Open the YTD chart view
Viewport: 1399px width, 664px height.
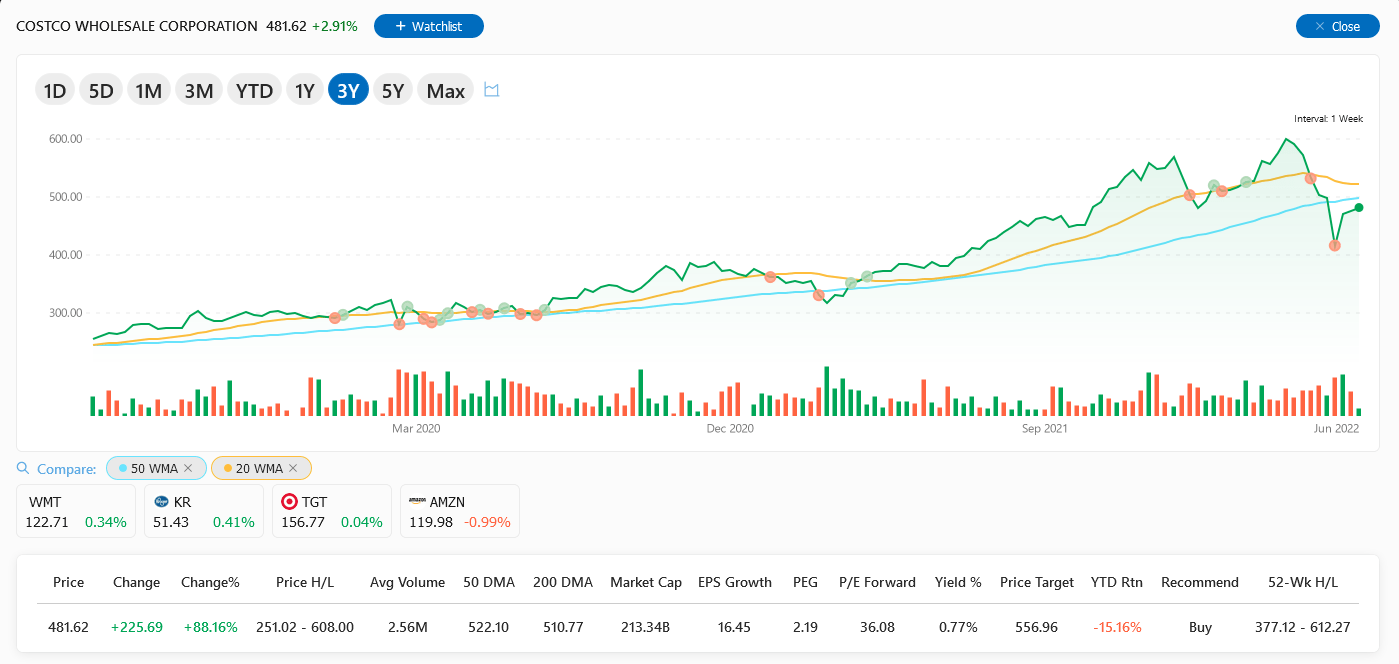254,89
